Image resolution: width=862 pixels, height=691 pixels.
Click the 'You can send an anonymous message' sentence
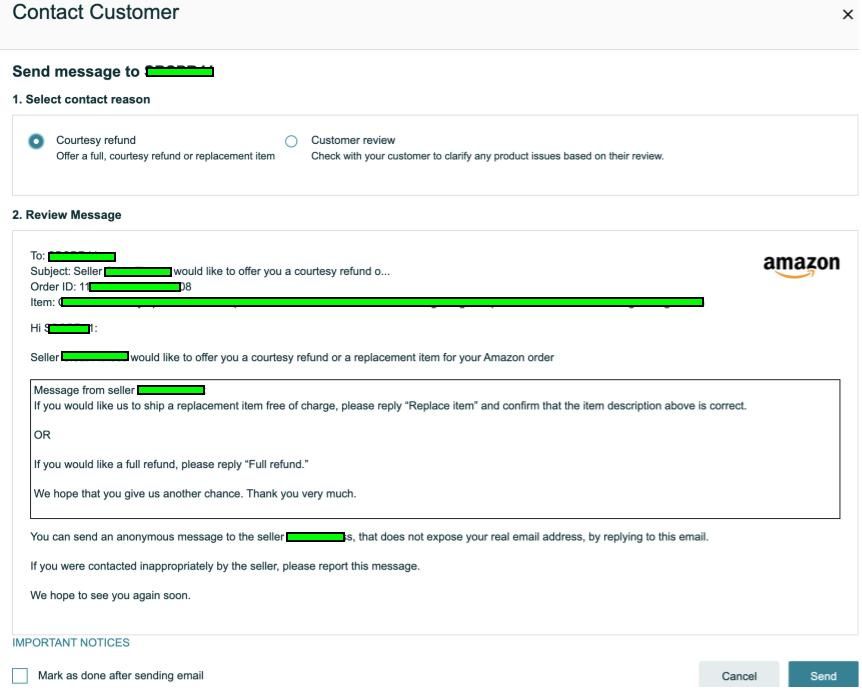click(x=369, y=537)
